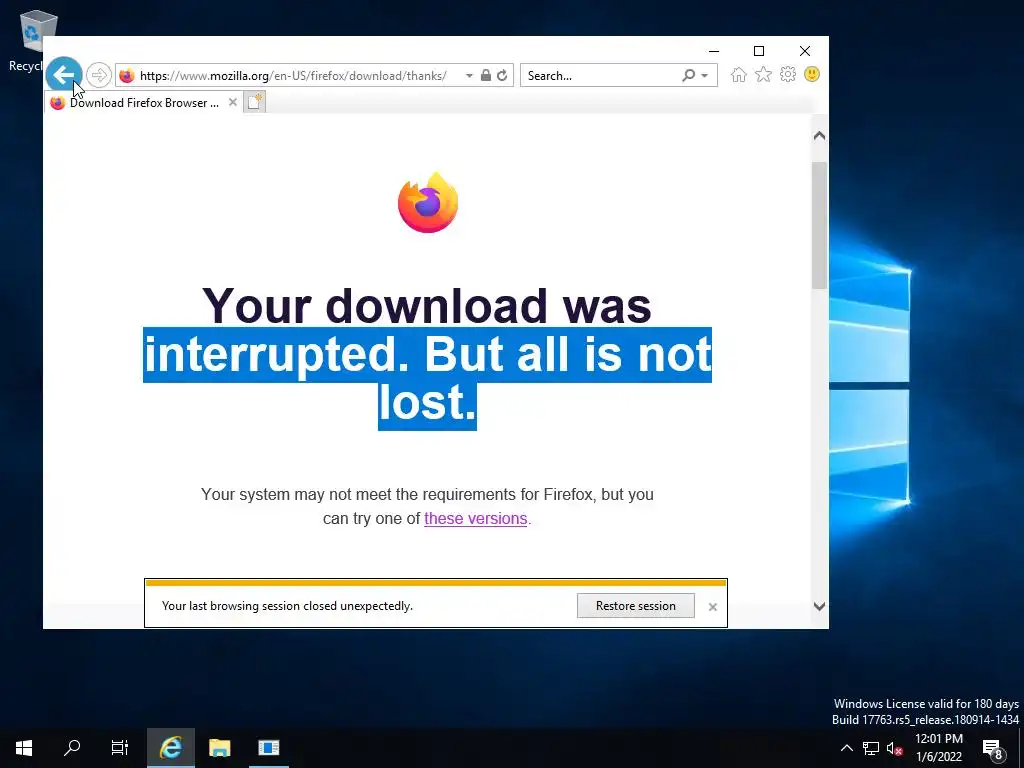Click the smiley feedback icon
This screenshot has height=768, width=1024.
click(x=812, y=74)
